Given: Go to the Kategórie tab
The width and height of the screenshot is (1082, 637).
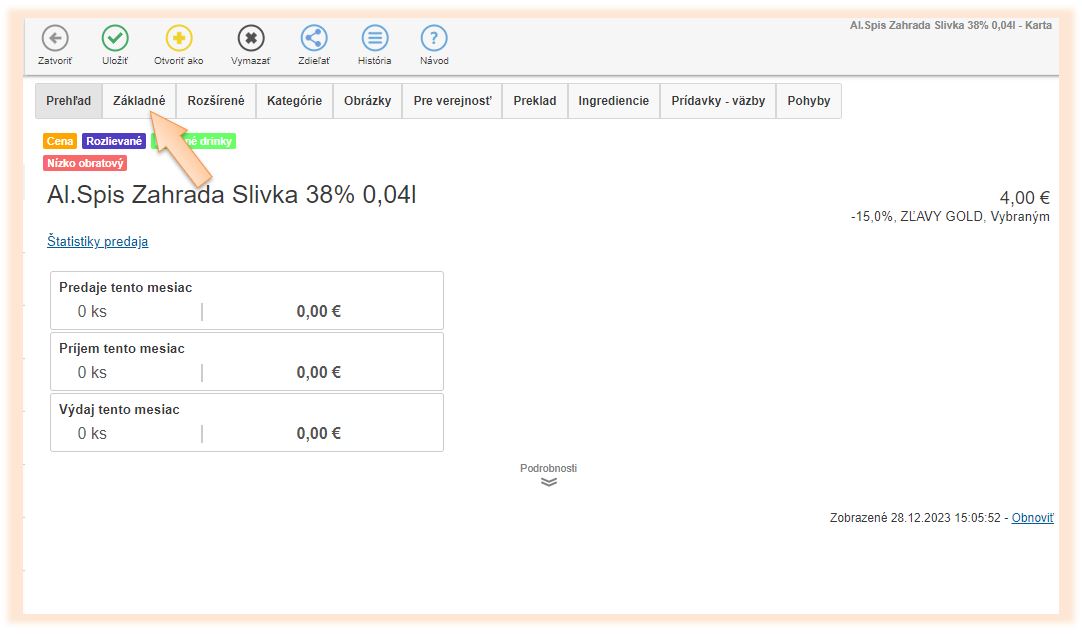Looking at the screenshot, I should (294, 101).
